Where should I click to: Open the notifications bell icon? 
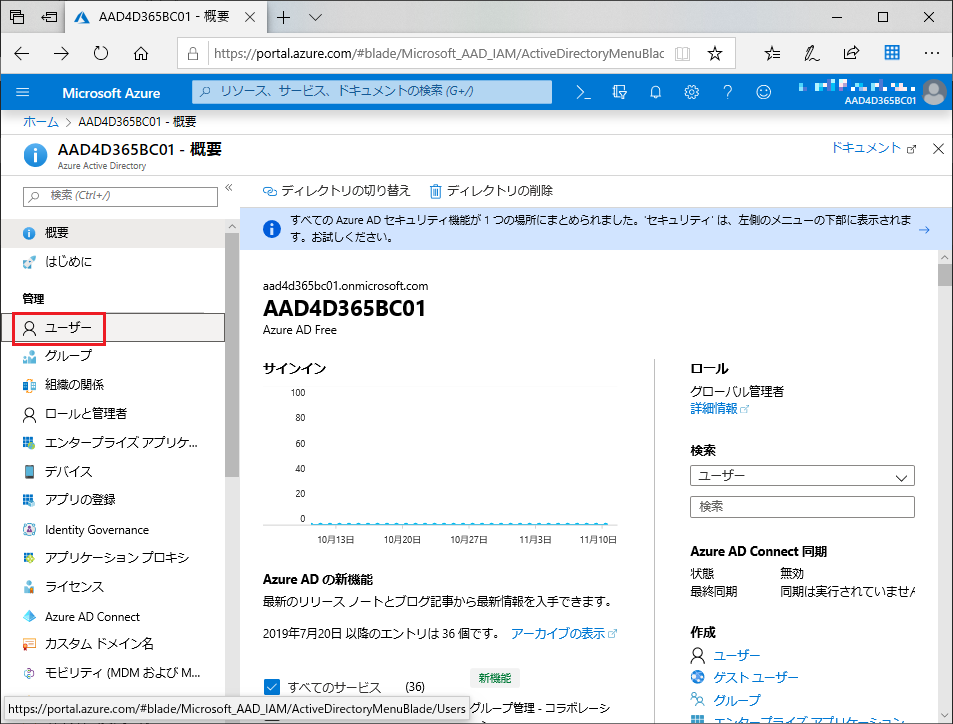656,92
